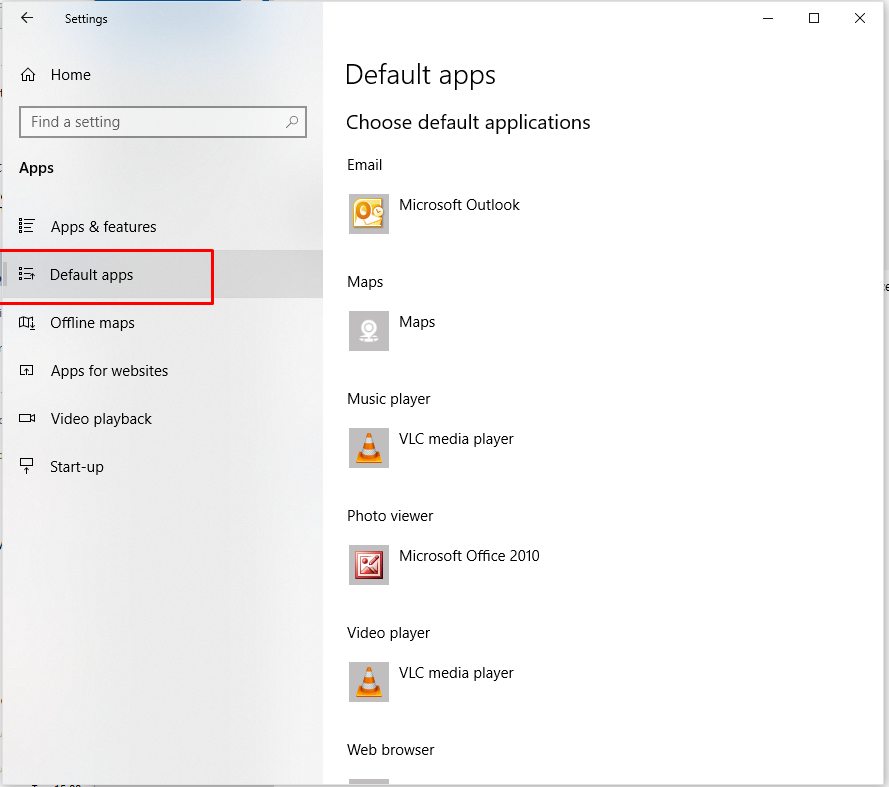This screenshot has height=787, width=889.
Task: Close the Settings window
Action: click(x=860, y=18)
